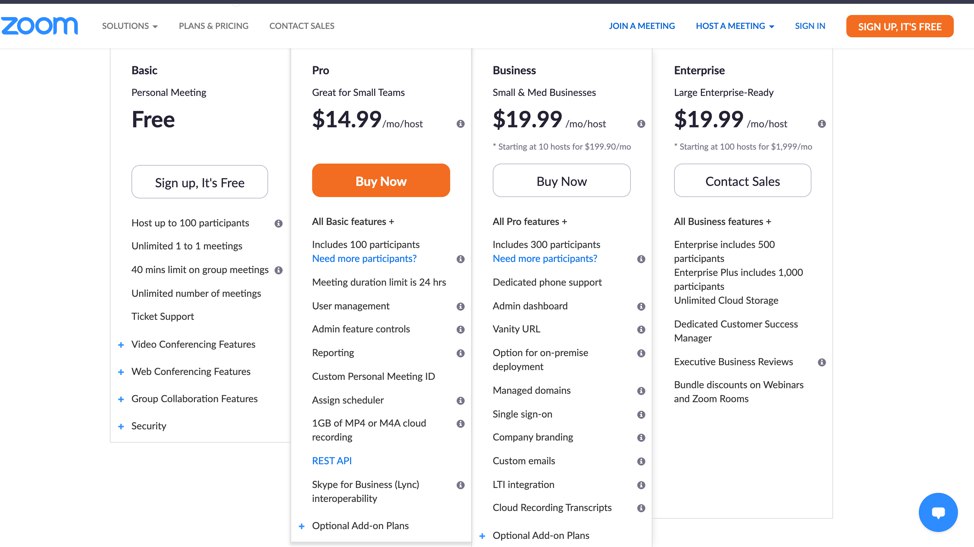Click info icon for Admin feature controls
Screen dimensions: 974x547
pyautogui.click(x=460, y=330)
